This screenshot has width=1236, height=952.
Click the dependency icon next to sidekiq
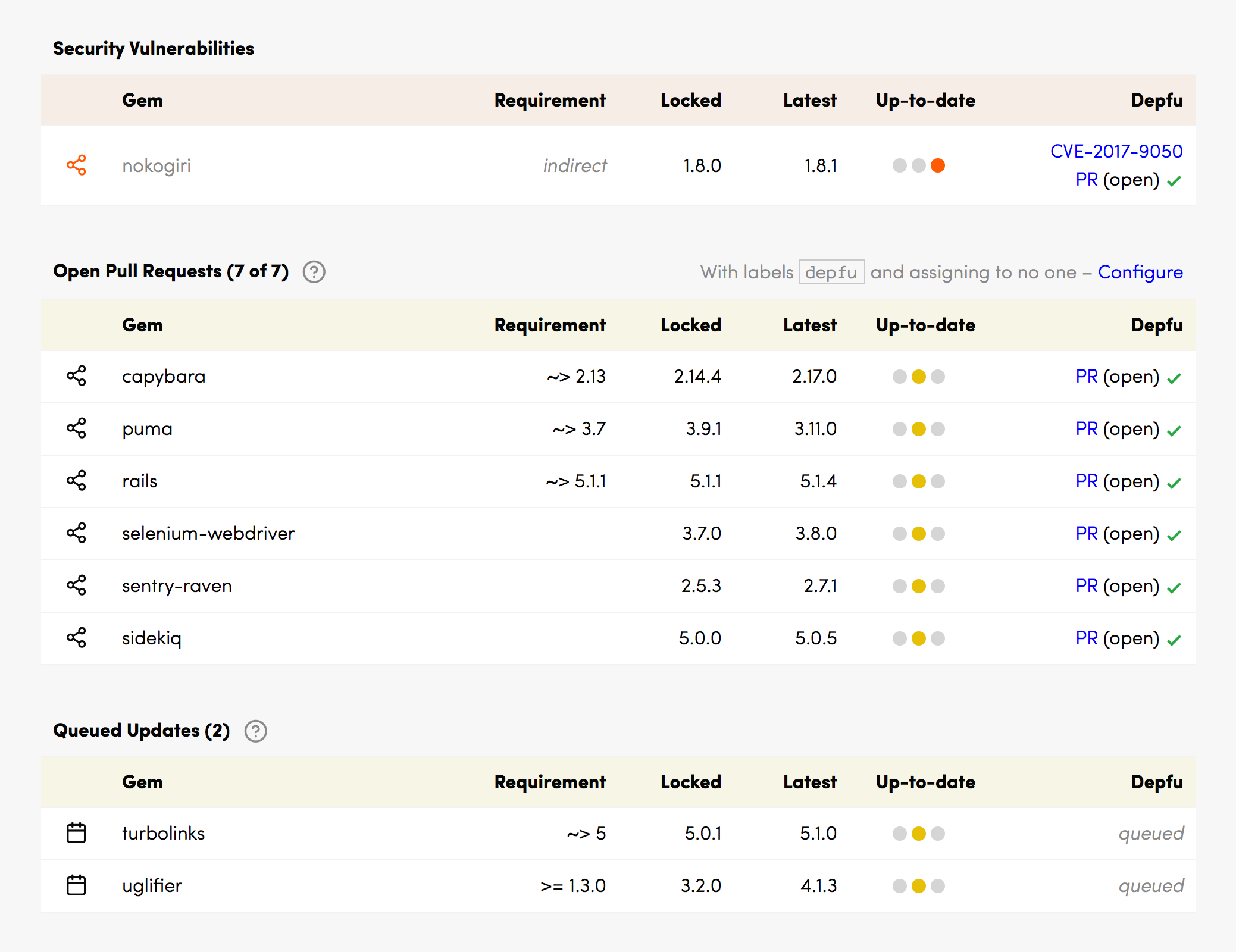76,638
